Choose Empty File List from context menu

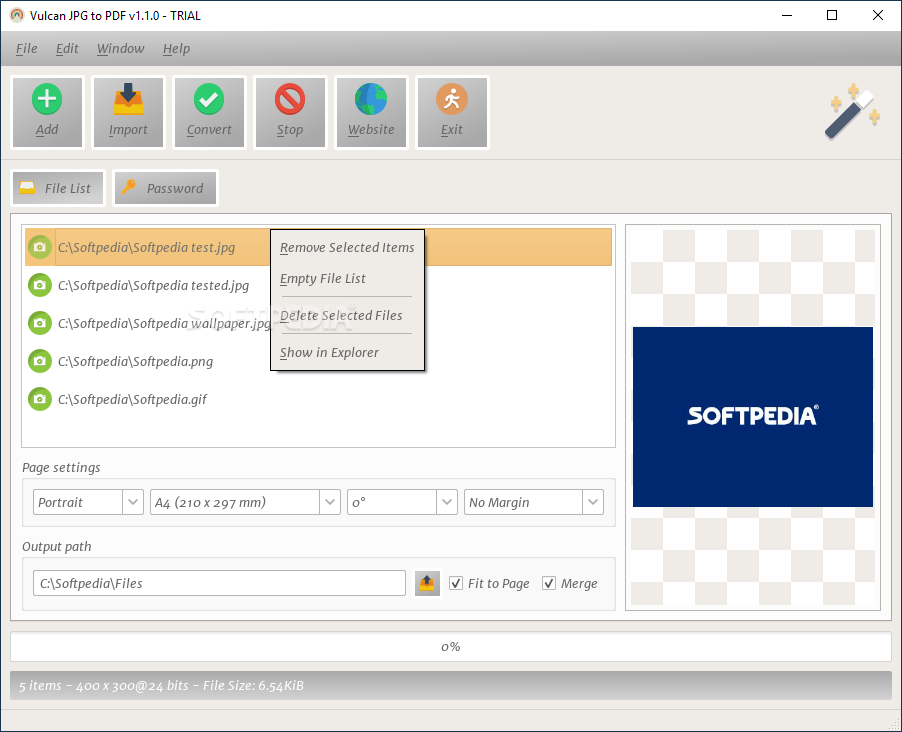tap(347, 279)
